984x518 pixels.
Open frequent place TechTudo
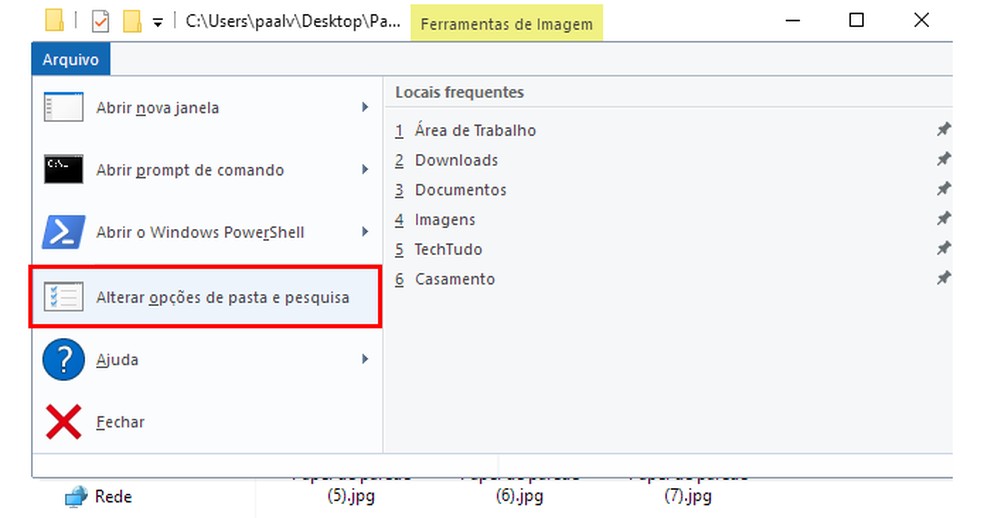pos(448,249)
